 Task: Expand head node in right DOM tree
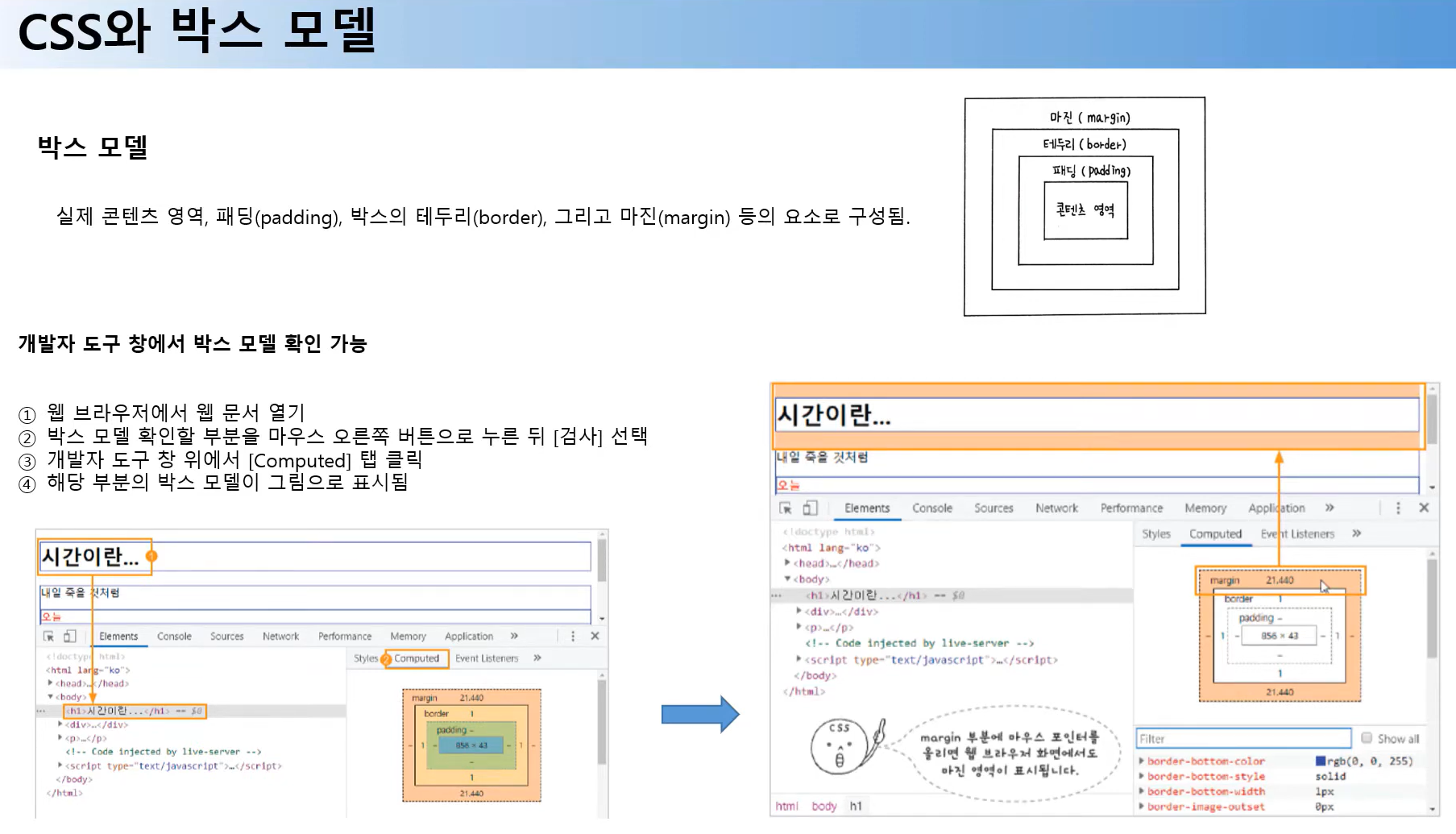(787, 562)
